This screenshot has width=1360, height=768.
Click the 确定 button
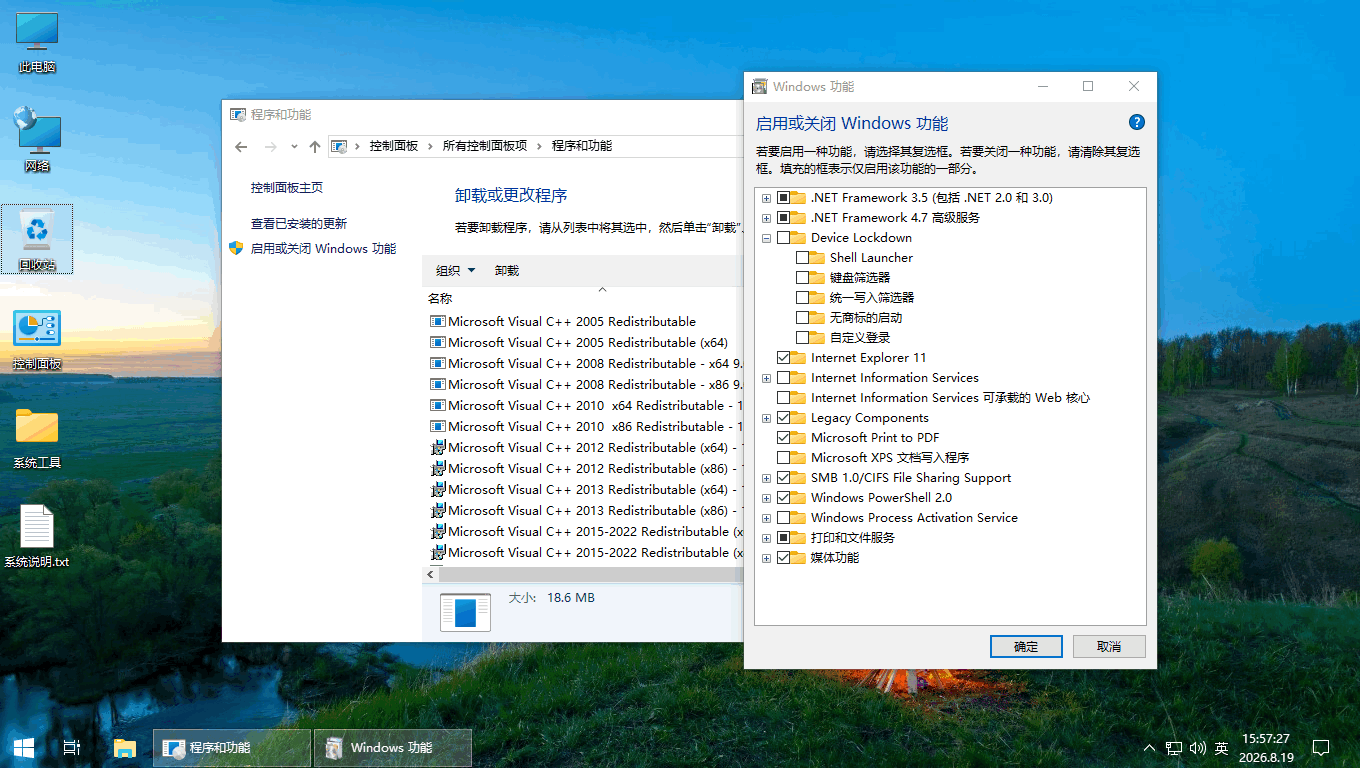click(x=1026, y=646)
